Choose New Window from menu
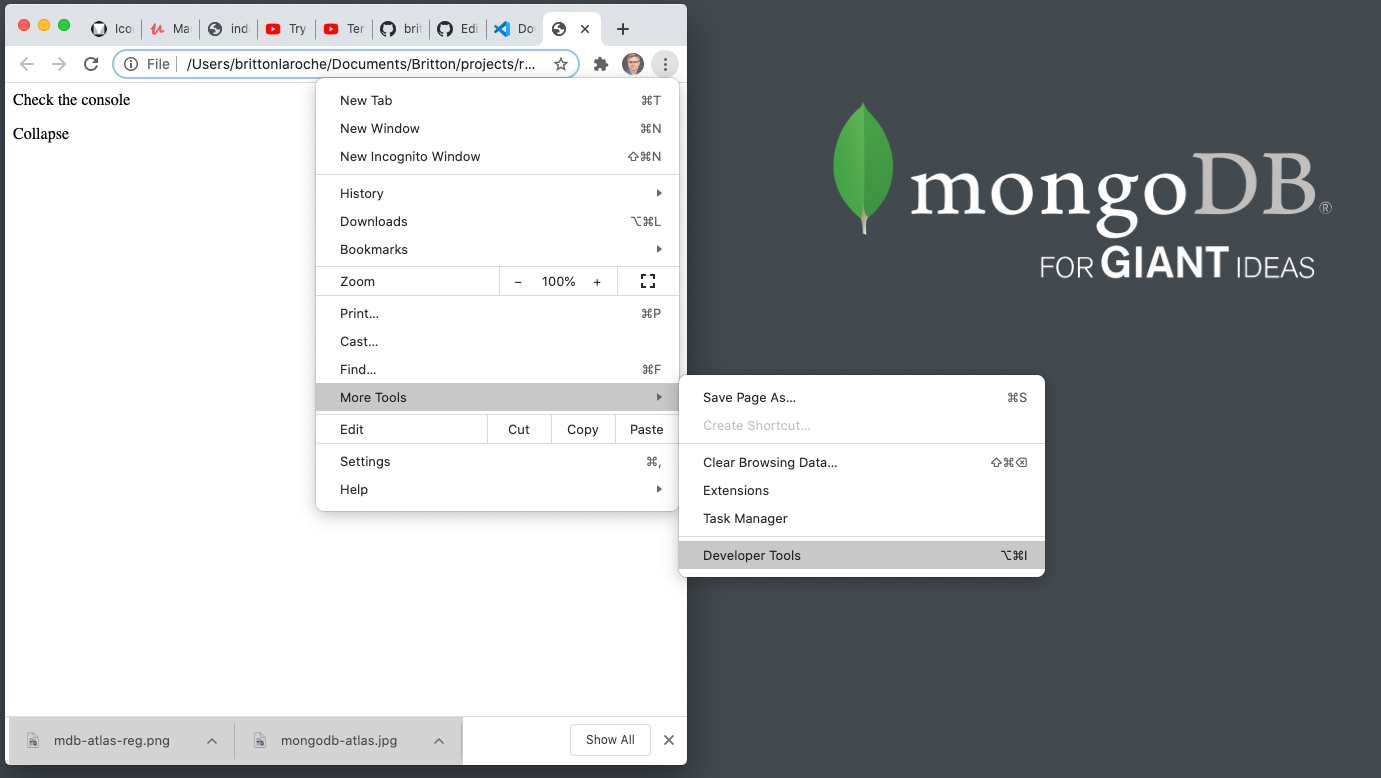Image resolution: width=1381 pixels, height=778 pixels. click(497, 128)
